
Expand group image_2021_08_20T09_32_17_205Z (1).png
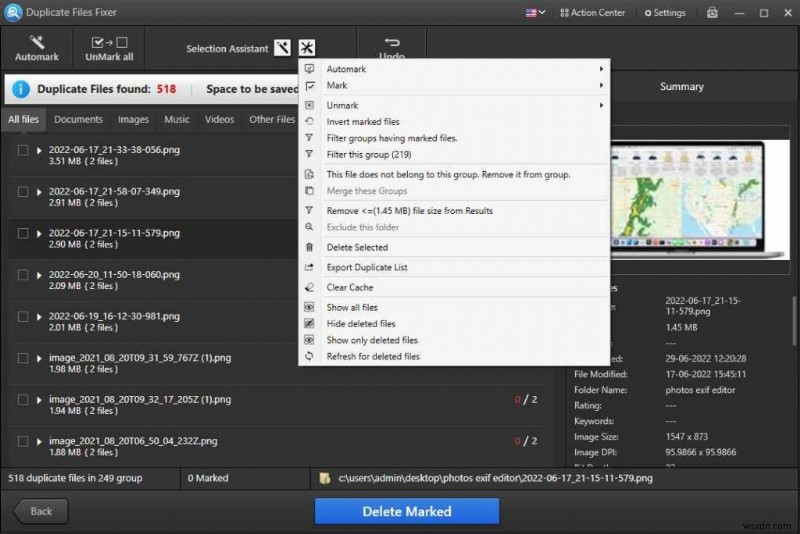[39, 400]
